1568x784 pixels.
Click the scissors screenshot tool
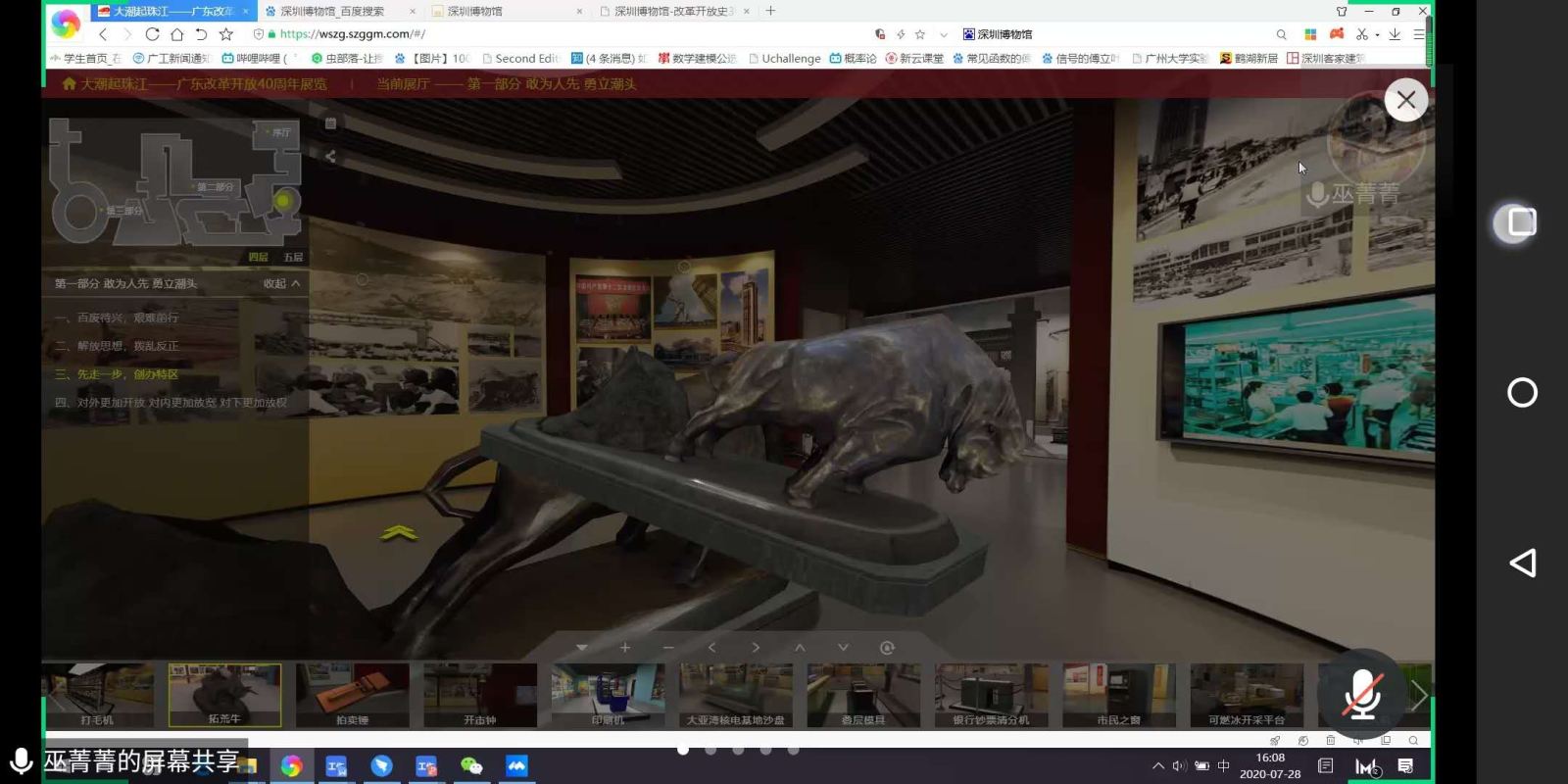point(1361,34)
